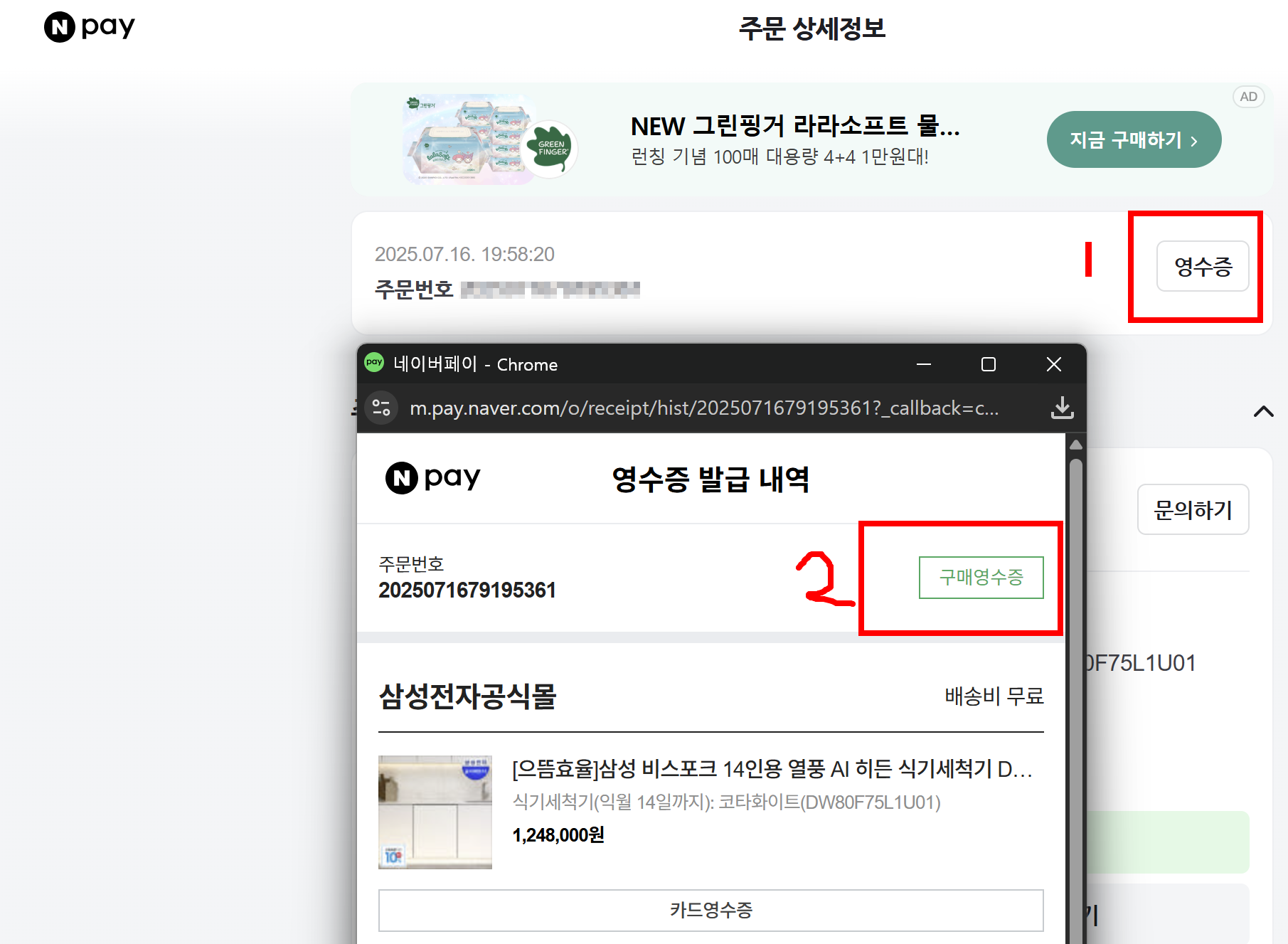Click the 영수증 발급 내역 heading
This screenshot has height=944, width=1288.
710,479
